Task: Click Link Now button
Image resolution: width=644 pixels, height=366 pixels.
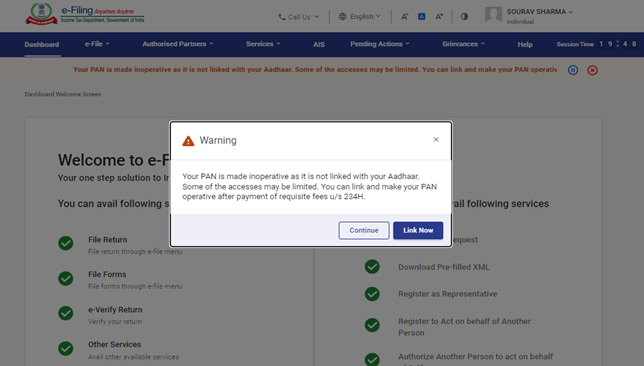Action: (x=418, y=230)
